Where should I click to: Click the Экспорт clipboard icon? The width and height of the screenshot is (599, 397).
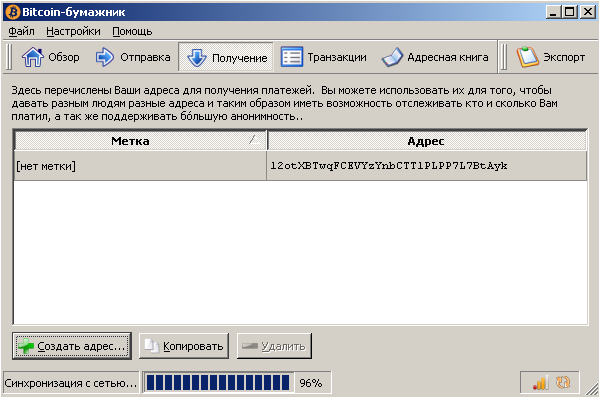[528, 57]
